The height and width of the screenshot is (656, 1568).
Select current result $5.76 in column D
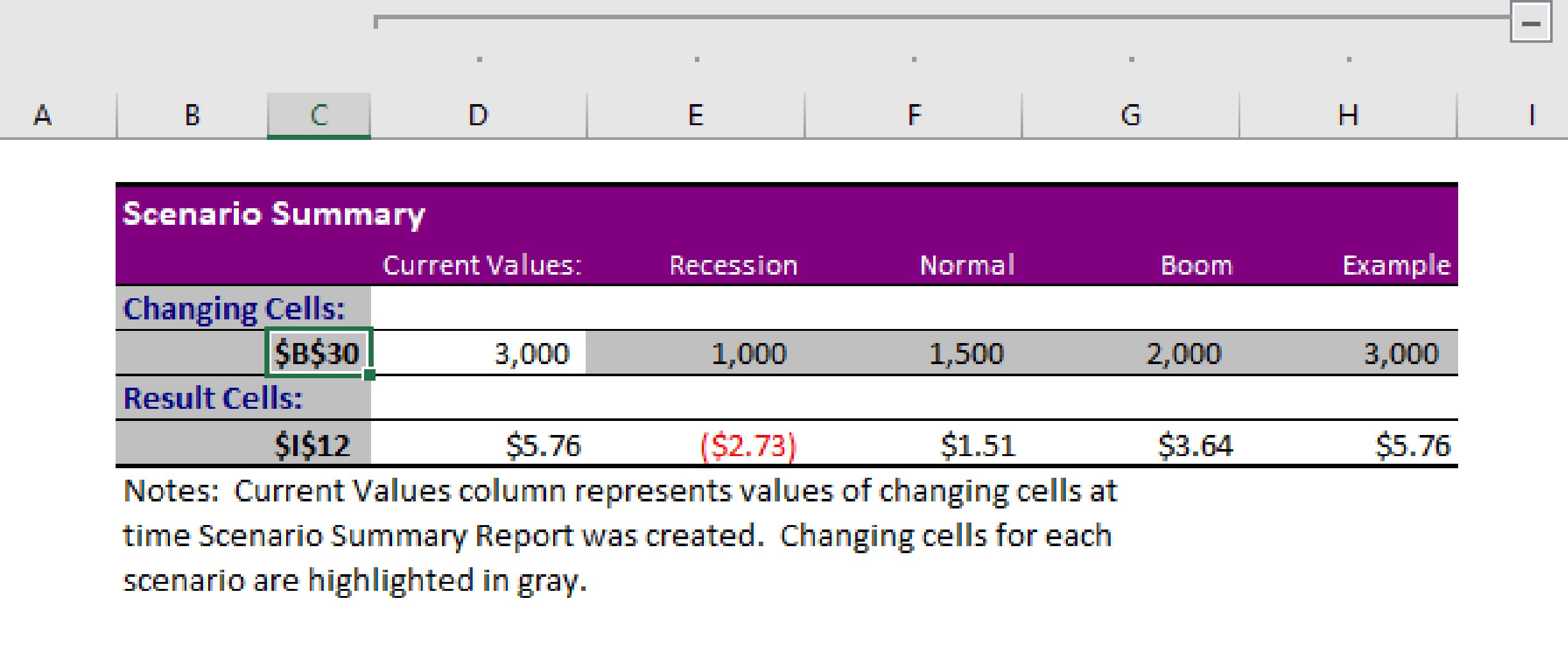pos(478,443)
